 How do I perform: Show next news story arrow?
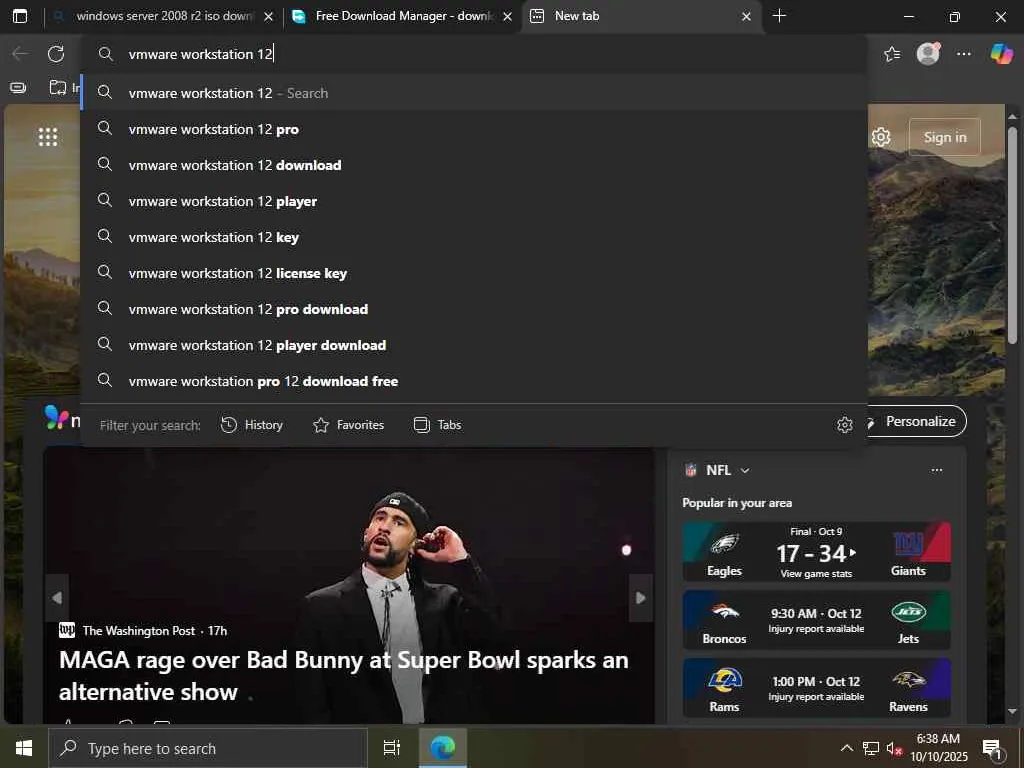point(641,598)
